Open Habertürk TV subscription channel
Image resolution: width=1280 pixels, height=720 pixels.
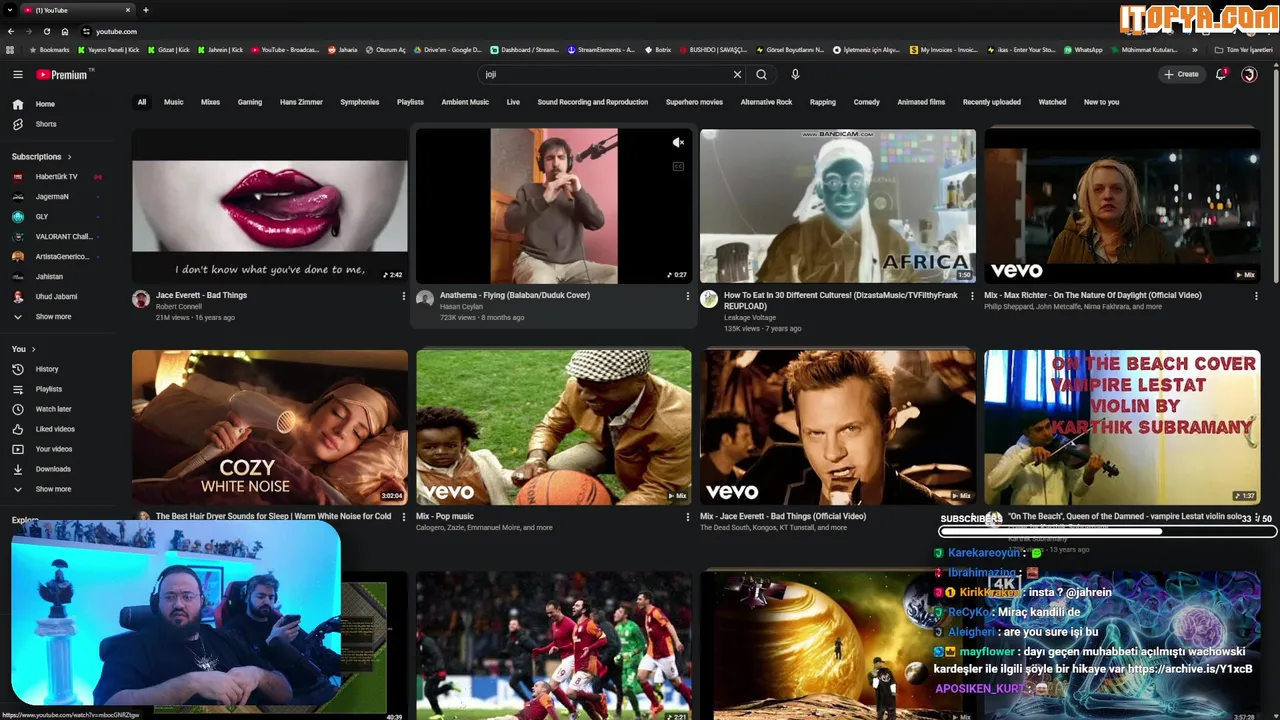56,177
